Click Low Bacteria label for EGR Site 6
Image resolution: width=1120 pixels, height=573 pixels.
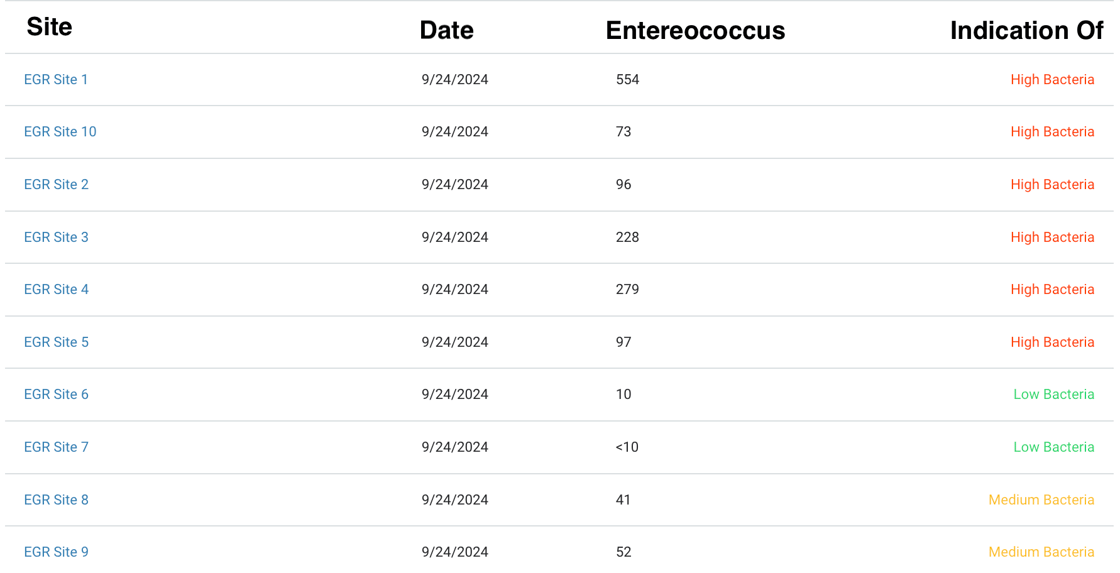point(1054,394)
